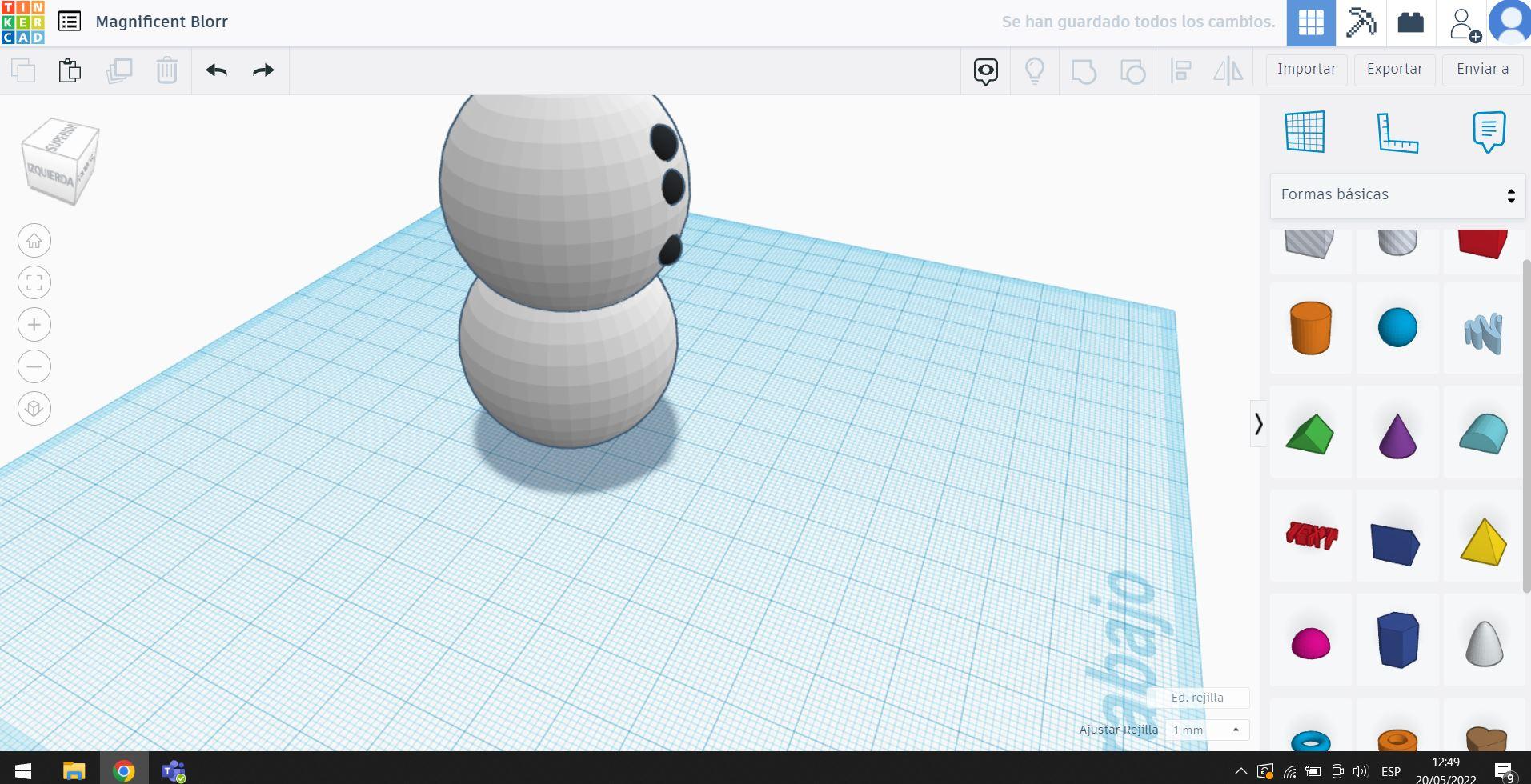1531x784 pixels.
Task: Click the Paste clipboard icon
Action: click(70, 70)
